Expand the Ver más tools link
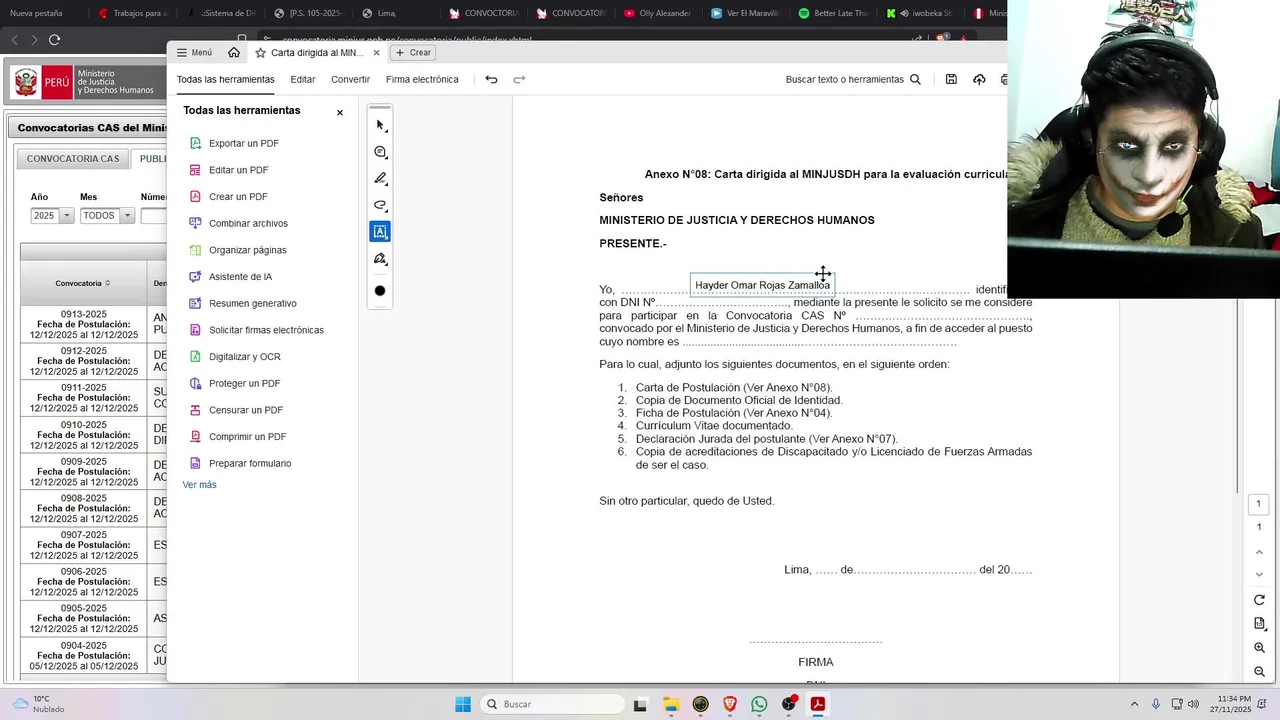The height and width of the screenshot is (720, 1280). 199,485
